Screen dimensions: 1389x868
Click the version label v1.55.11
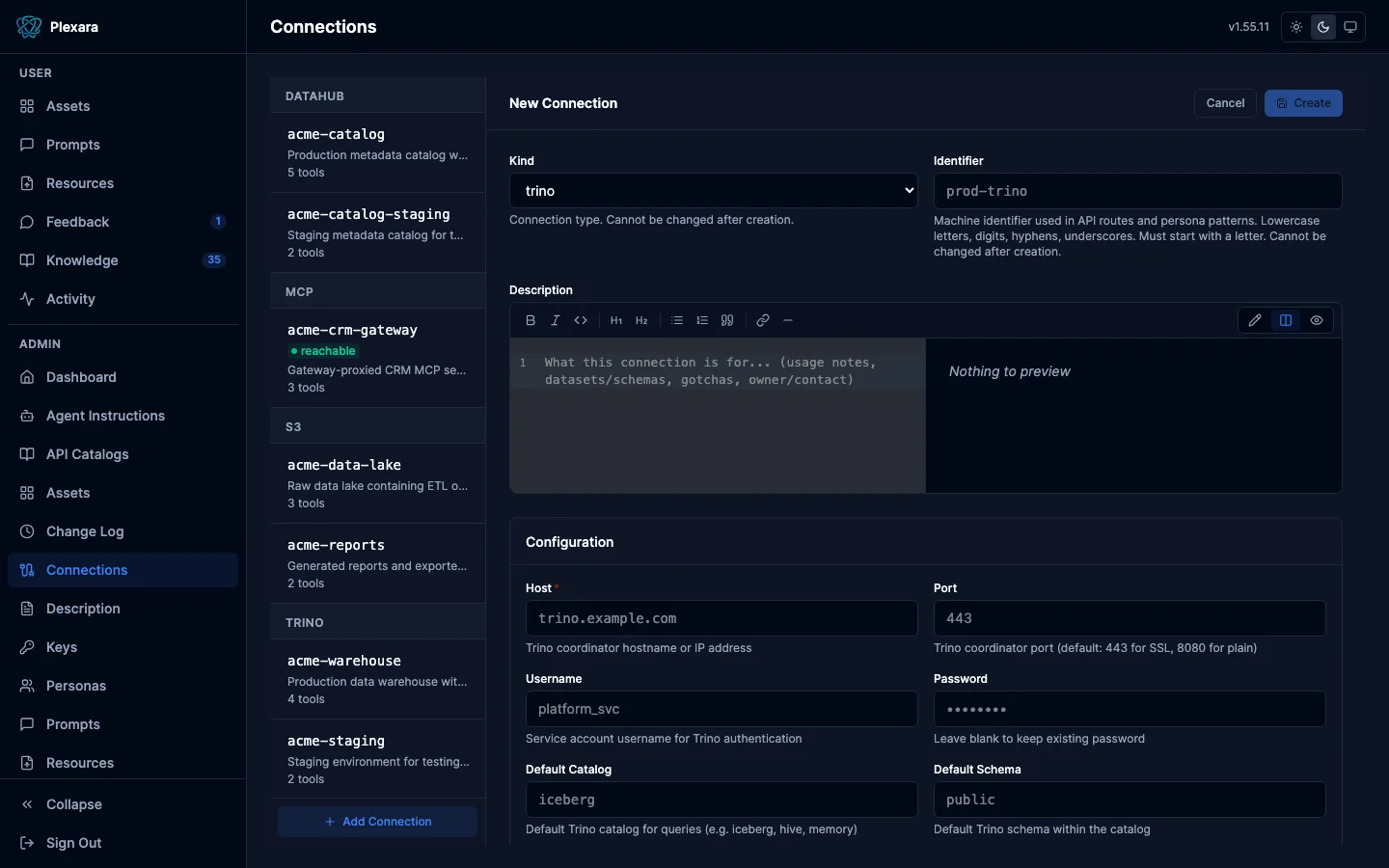tap(1248, 27)
